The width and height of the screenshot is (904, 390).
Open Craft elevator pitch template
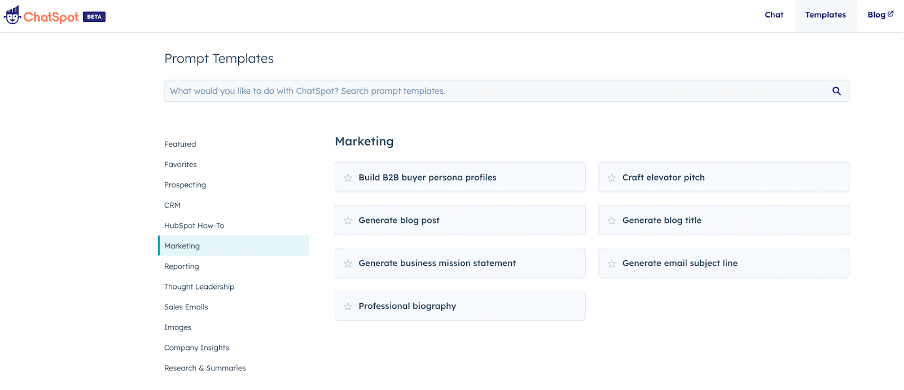coord(724,177)
